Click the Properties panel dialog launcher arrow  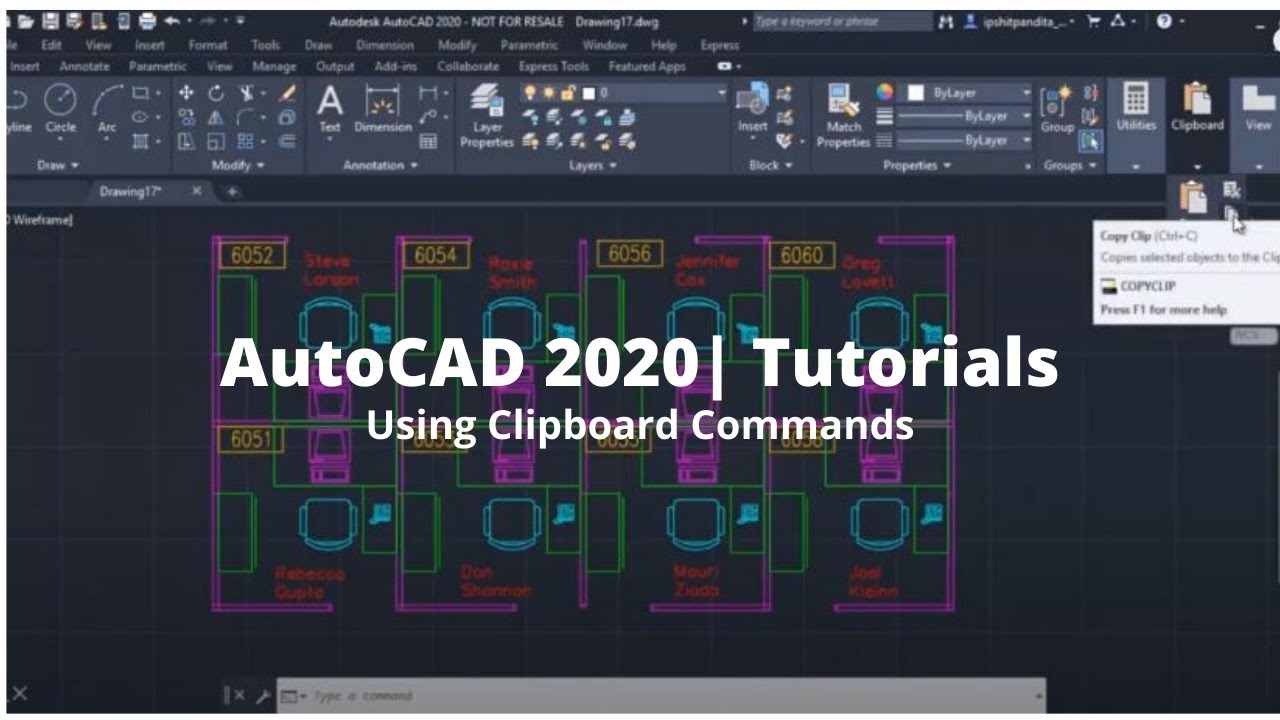[1029, 167]
